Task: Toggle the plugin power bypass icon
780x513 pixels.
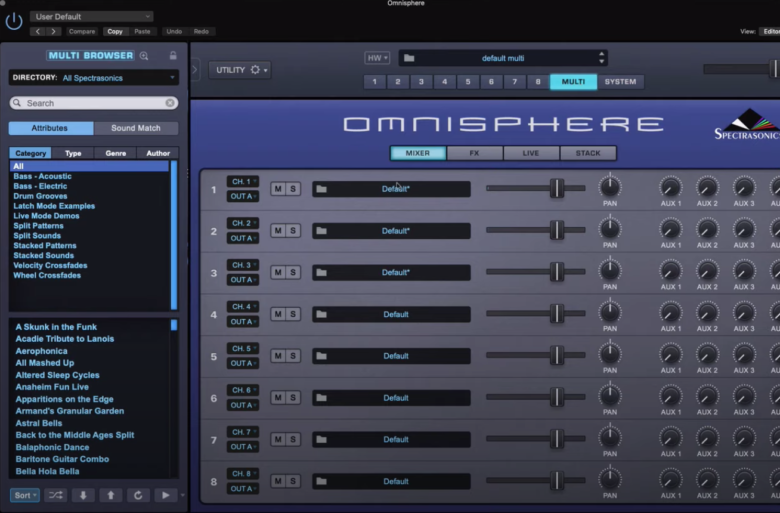Action: click(14, 21)
